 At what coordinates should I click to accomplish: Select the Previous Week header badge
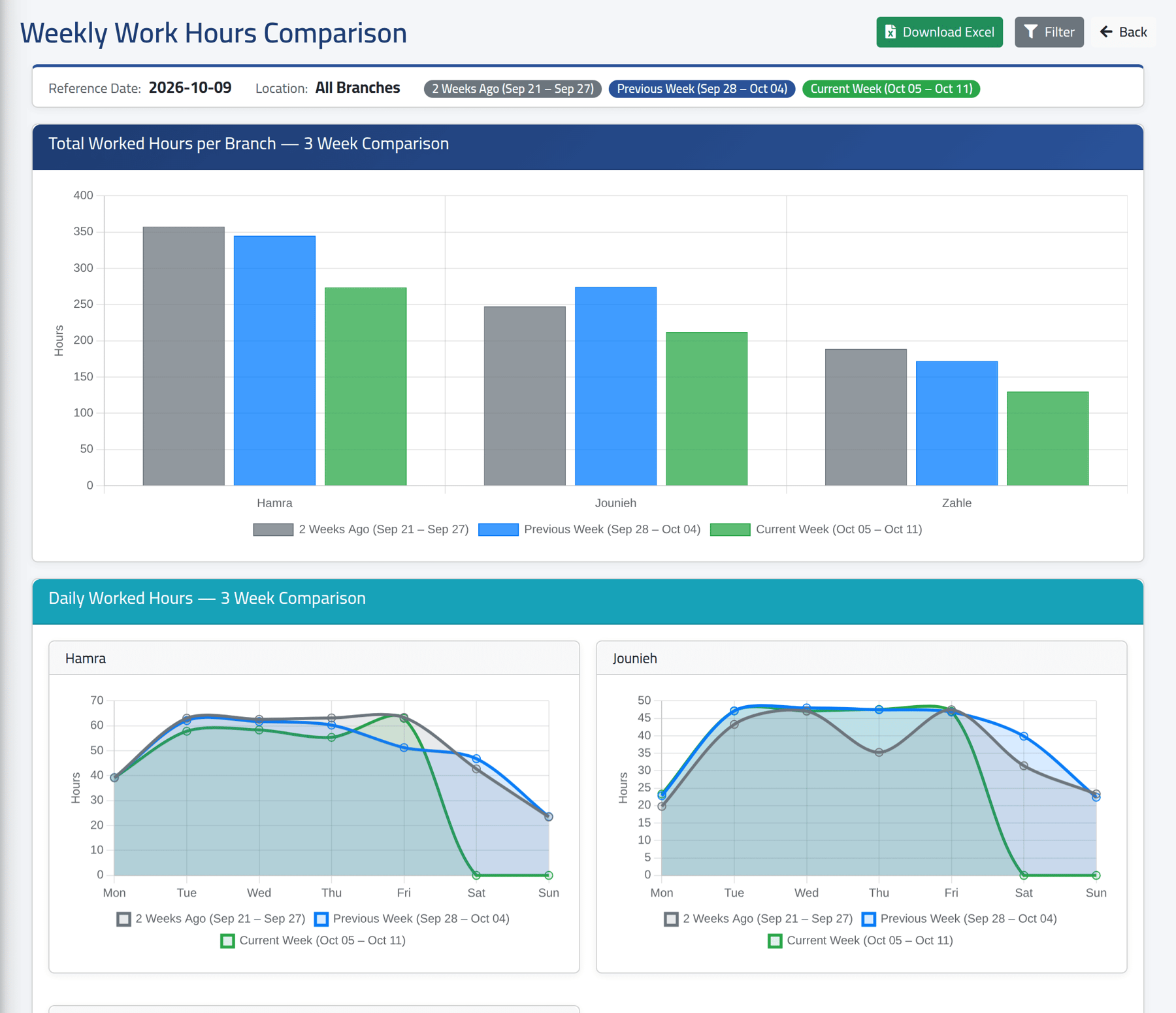click(x=702, y=89)
